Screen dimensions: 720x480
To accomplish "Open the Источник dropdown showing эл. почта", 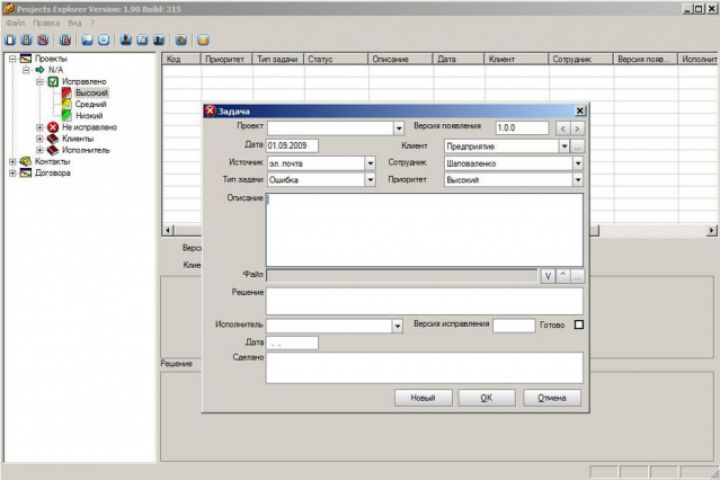I will pyautogui.click(x=370, y=163).
